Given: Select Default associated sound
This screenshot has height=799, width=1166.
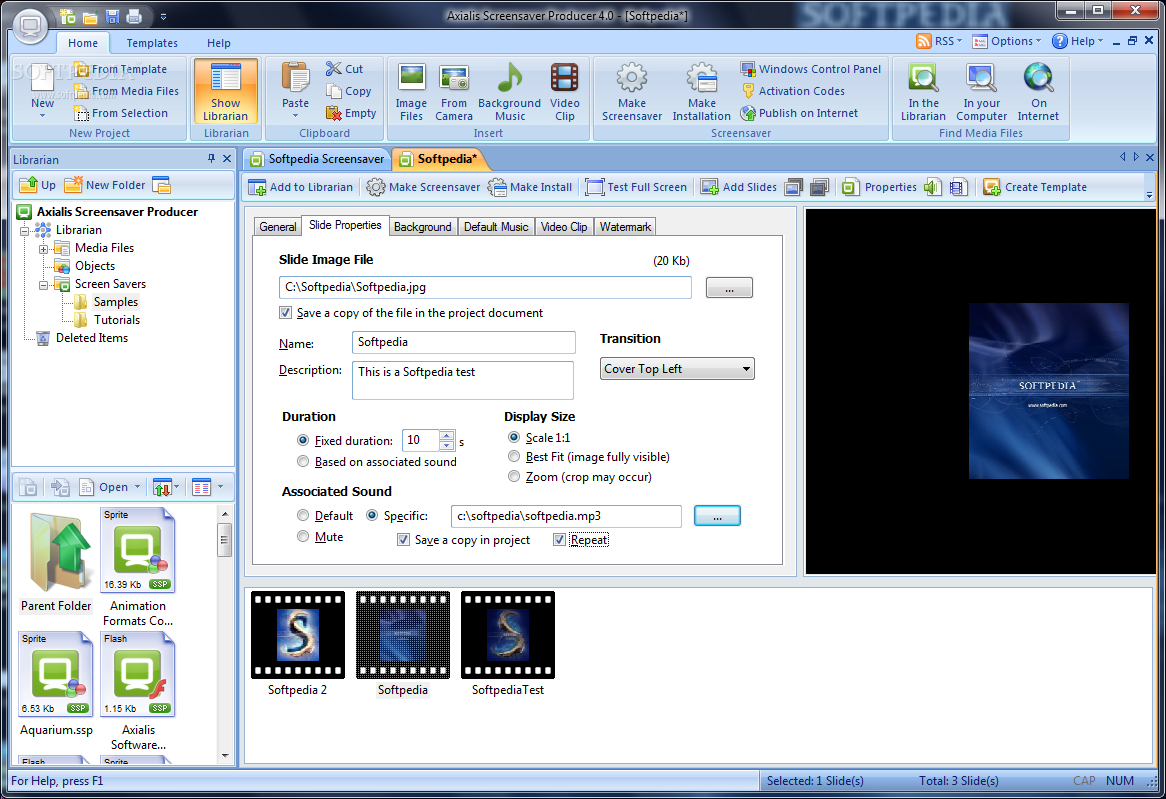Looking at the screenshot, I should coord(303,515).
